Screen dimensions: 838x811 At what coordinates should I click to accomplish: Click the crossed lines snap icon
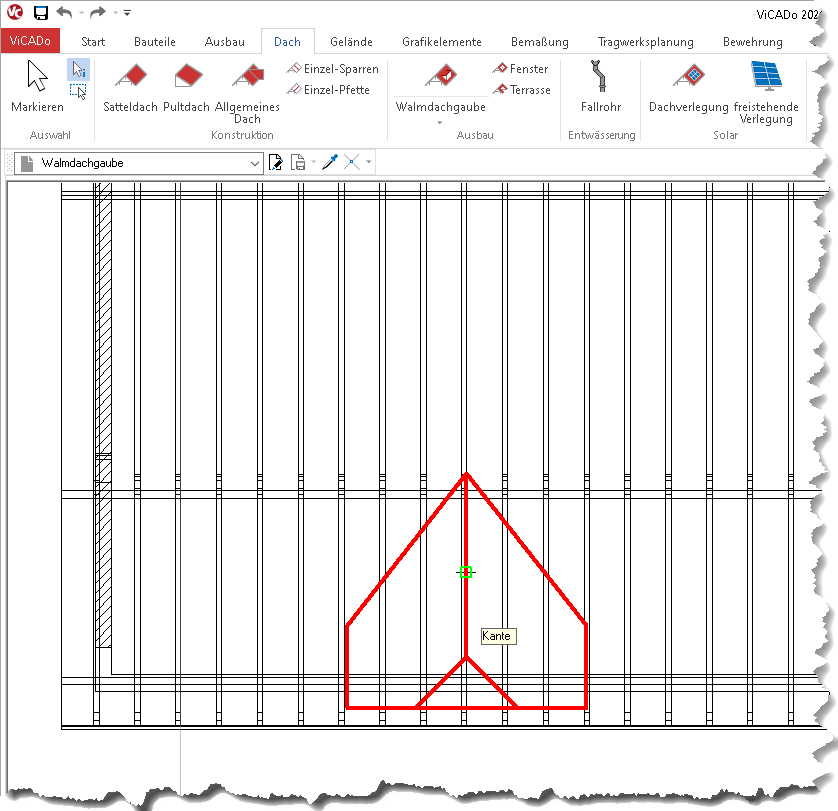point(352,162)
